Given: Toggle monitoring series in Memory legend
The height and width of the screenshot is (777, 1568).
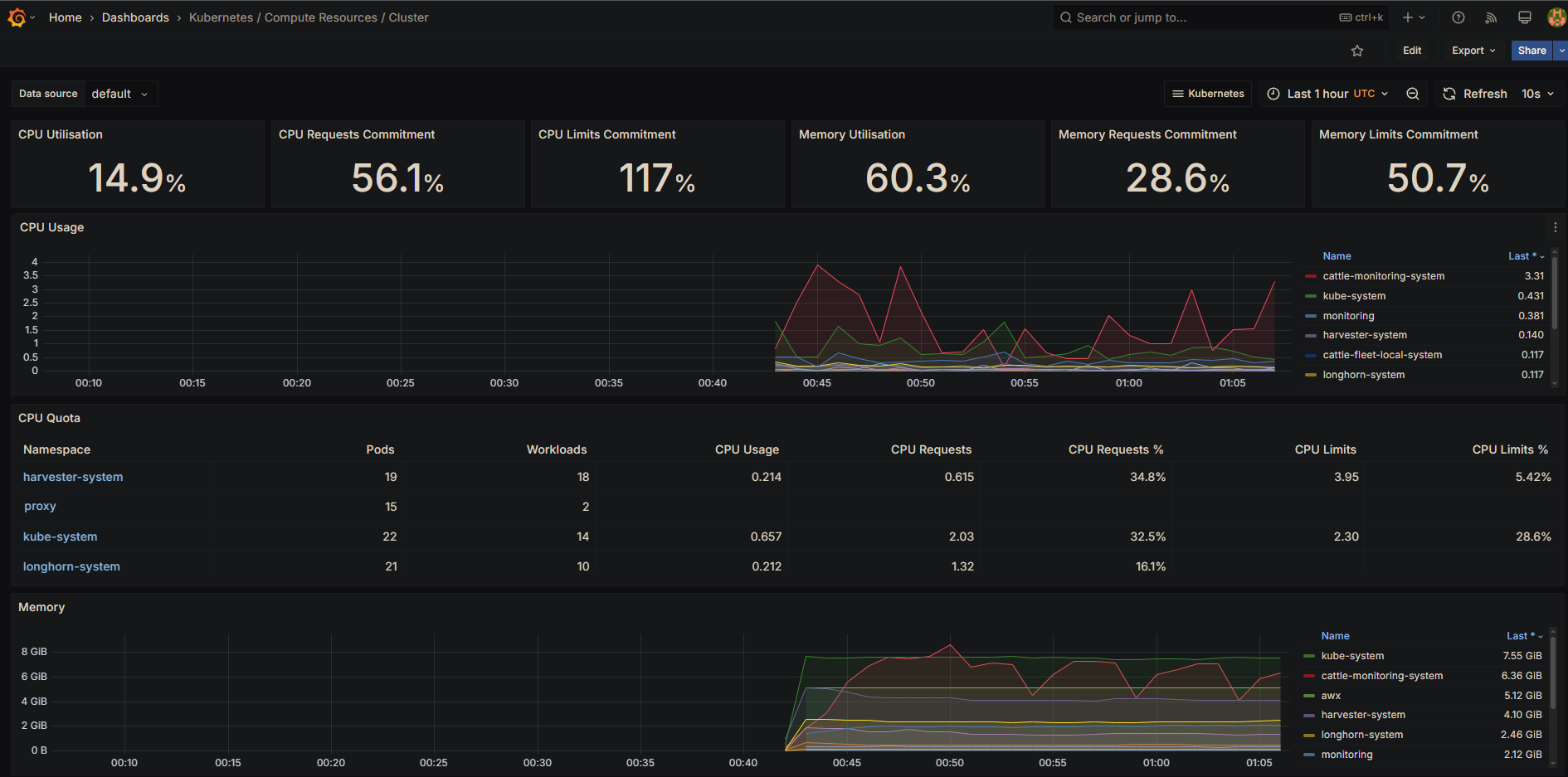Looking at the screenshot, I should 1346,755.
